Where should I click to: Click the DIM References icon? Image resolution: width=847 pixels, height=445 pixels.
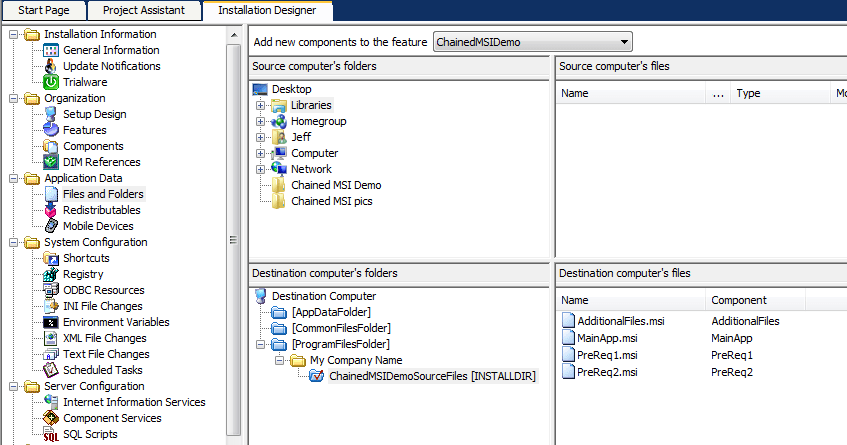click(51, 162)
